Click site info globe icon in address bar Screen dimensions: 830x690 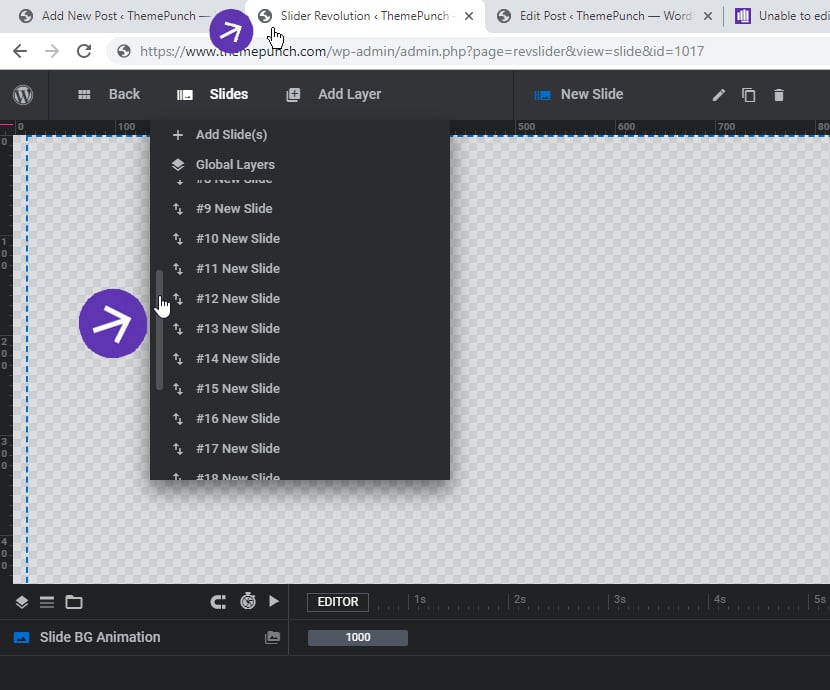124,51
